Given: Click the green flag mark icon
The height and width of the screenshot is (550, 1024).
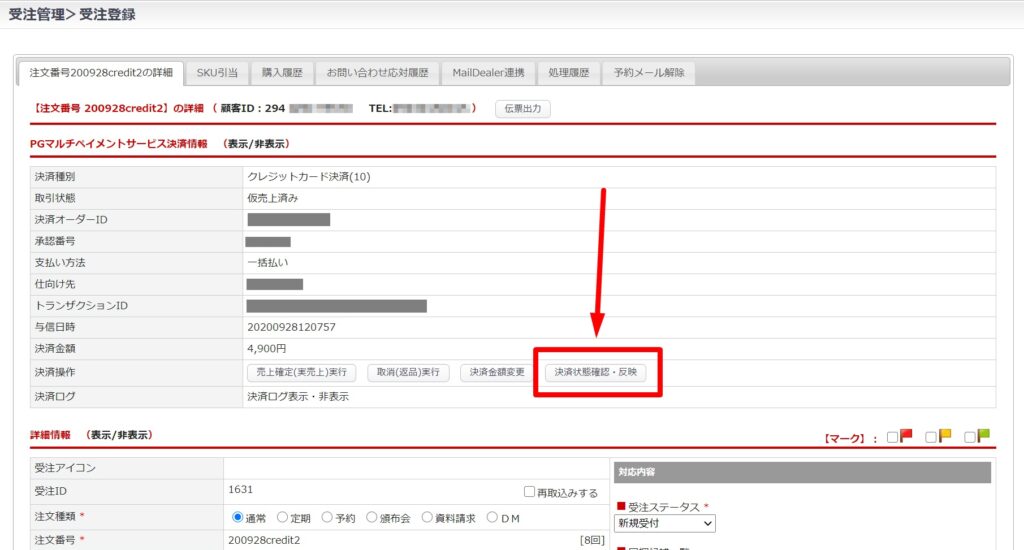Looking at the screenshot, I should 984,436.
